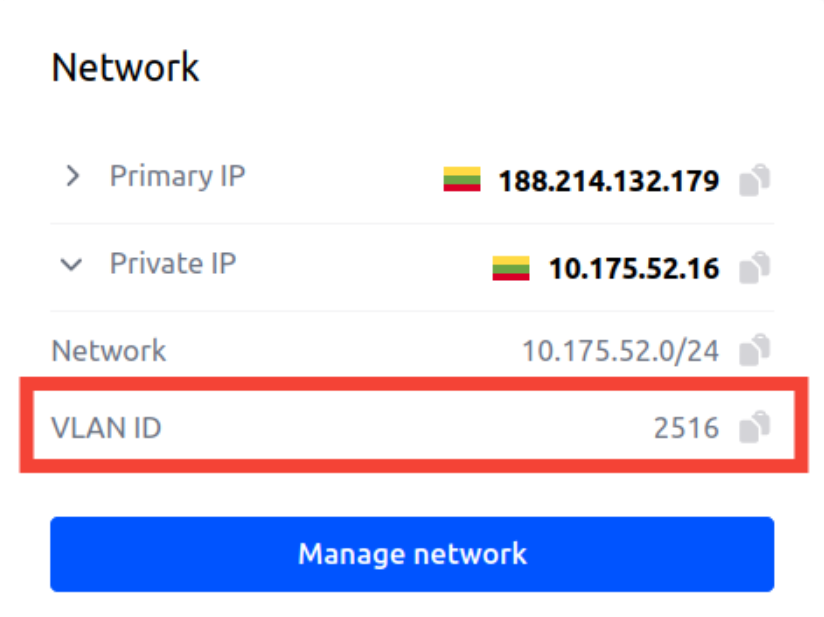Click the VLAN ID value 2516
This screenshot has height=617, width=824.
[686, 428]
